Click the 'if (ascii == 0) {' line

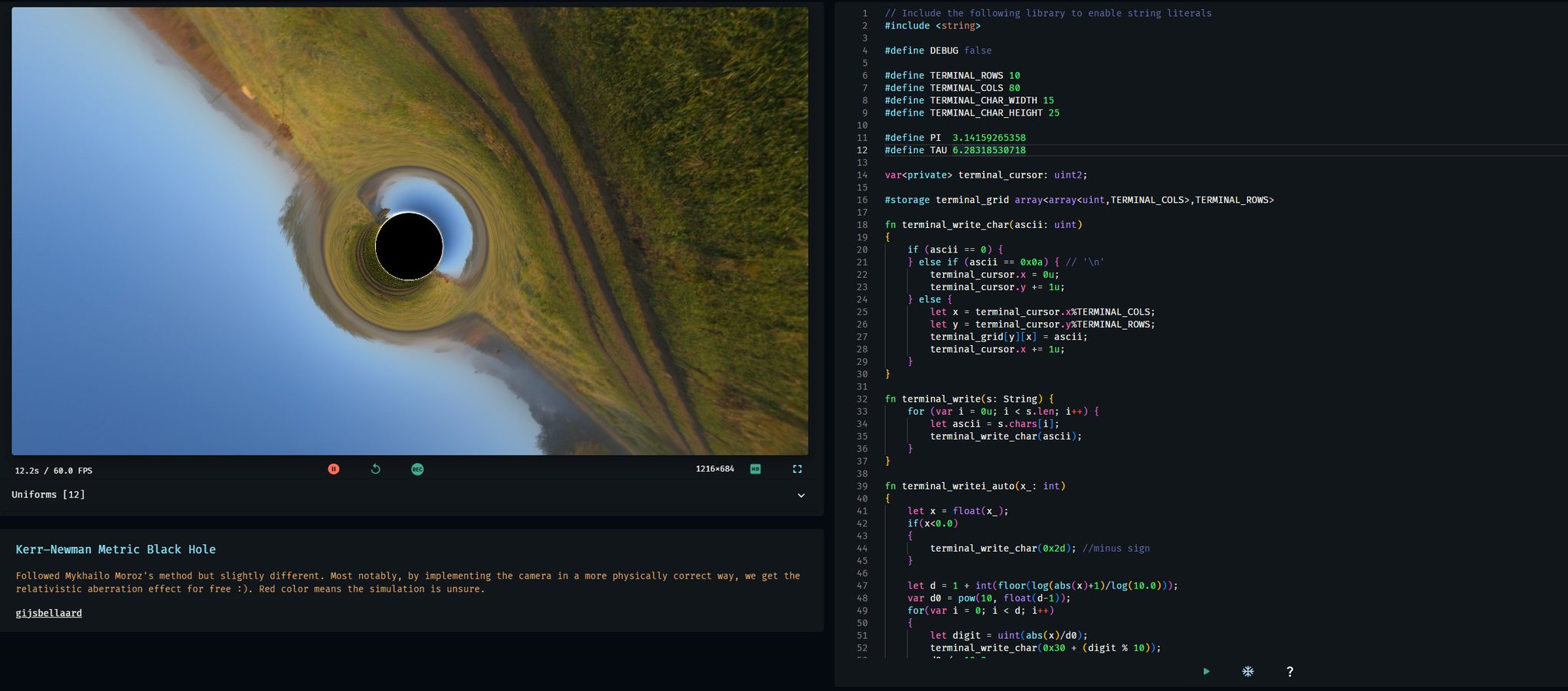[955, 249]
